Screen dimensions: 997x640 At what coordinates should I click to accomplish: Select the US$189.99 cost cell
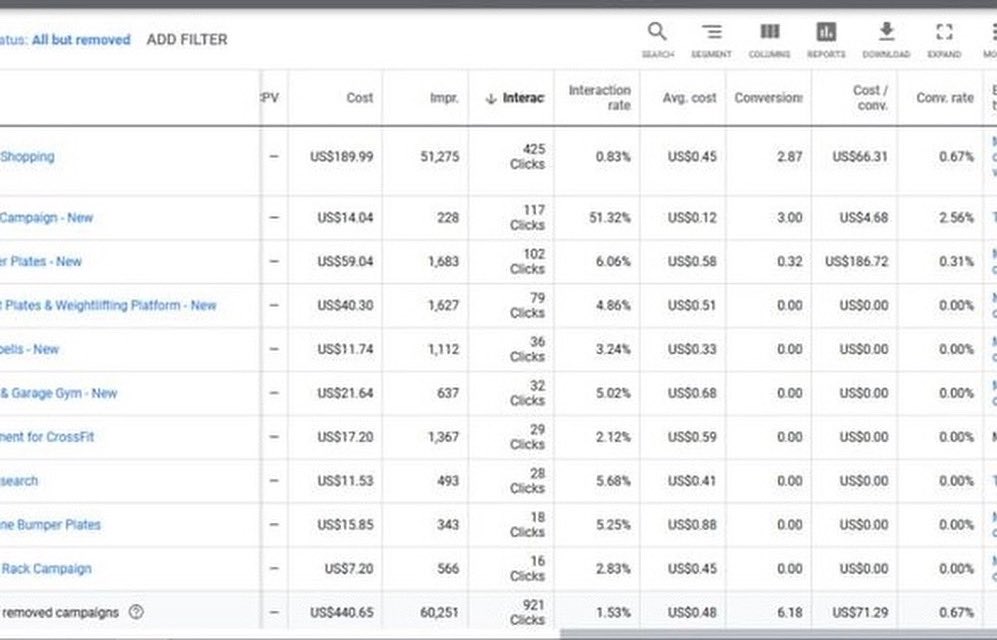(341, 156)
